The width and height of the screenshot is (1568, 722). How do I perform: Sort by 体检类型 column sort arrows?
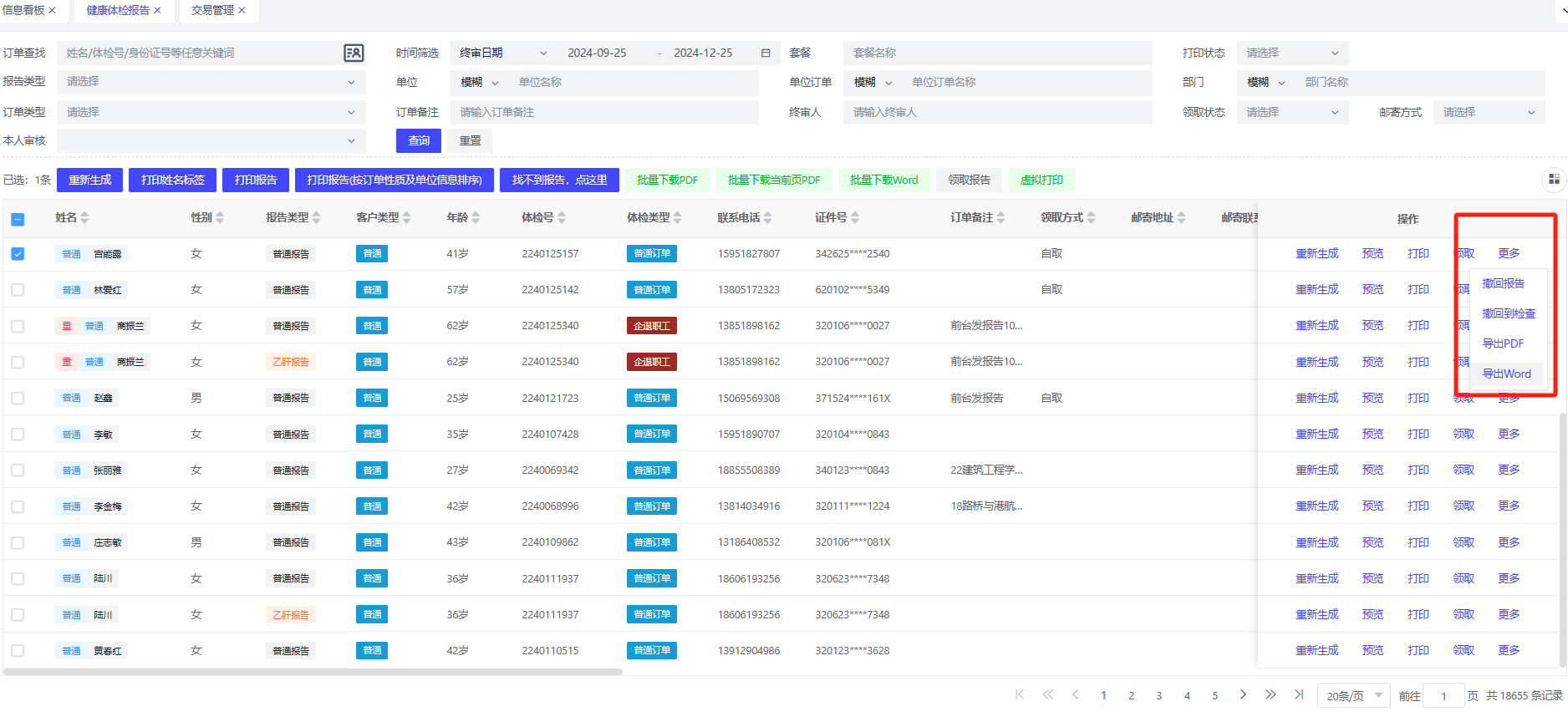[678, 217]
